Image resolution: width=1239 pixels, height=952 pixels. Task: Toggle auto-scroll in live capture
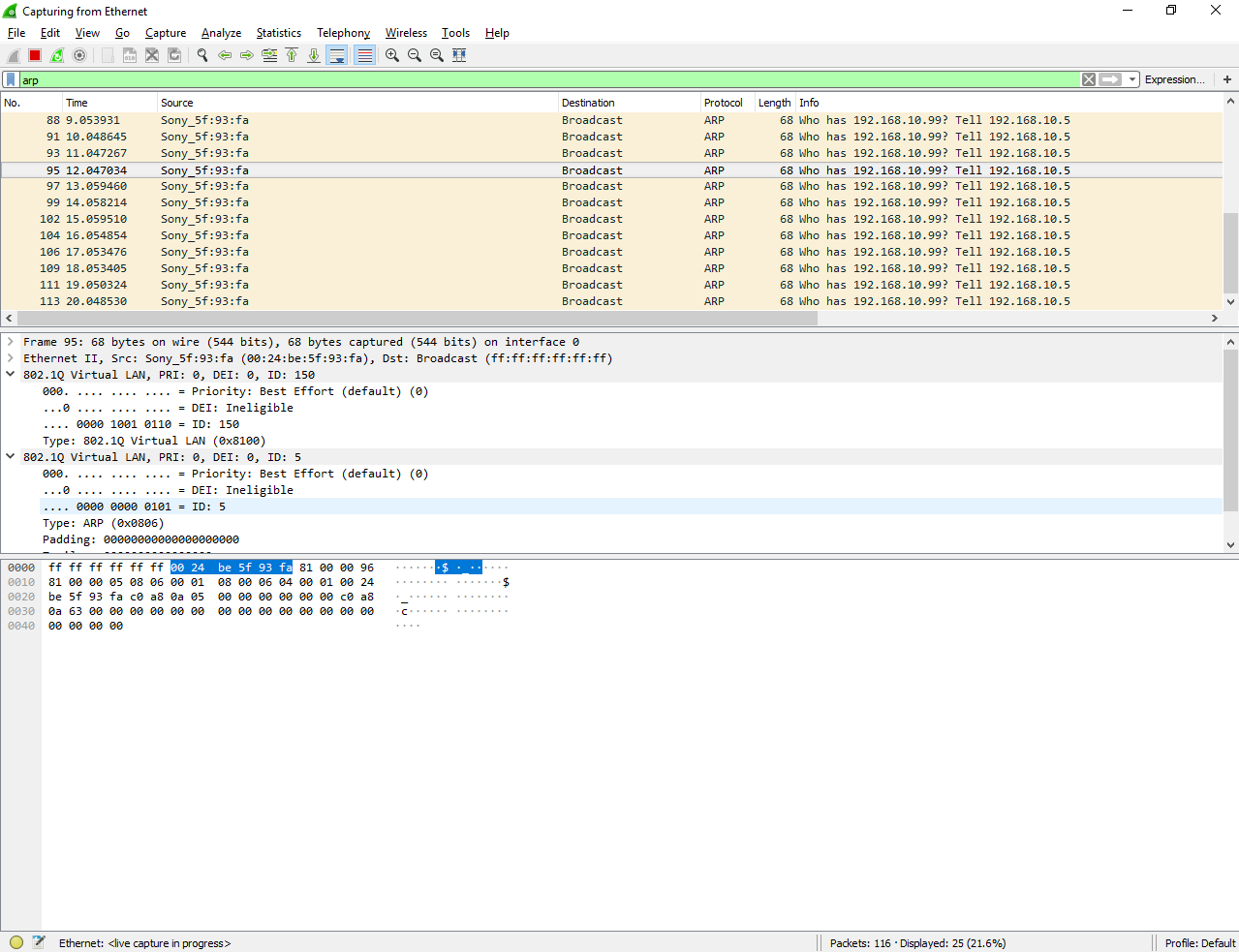(336, 55)
